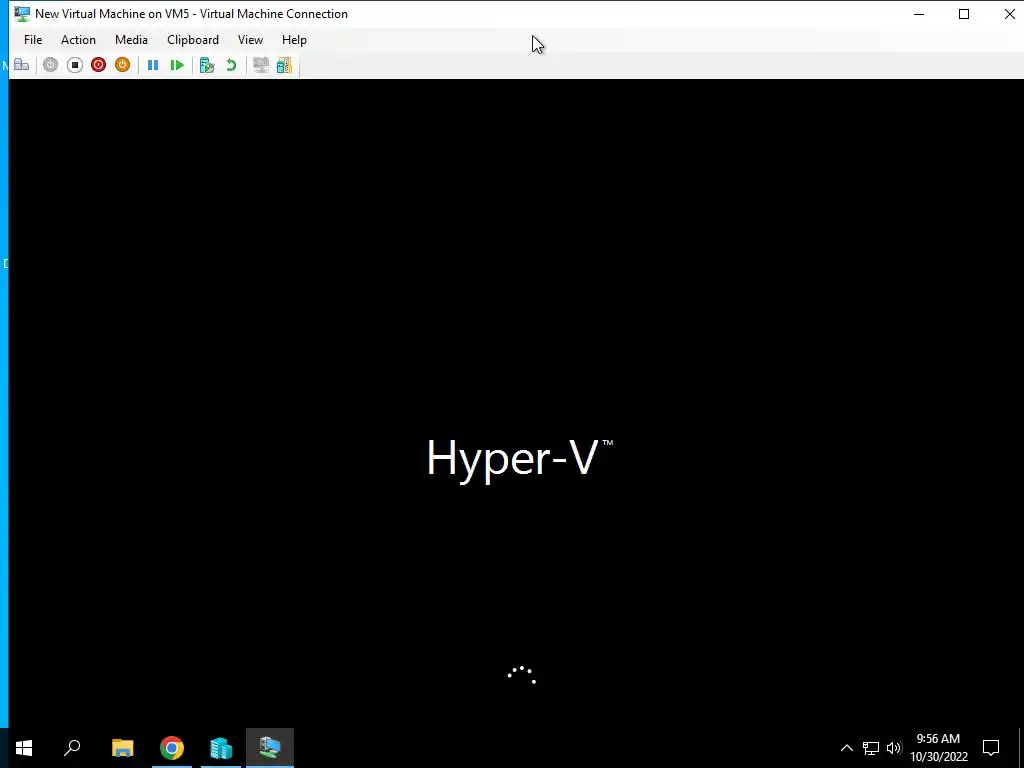Launch Google Chrome from the taskbar
The image size is (1024, 768).
click(172, 748)
